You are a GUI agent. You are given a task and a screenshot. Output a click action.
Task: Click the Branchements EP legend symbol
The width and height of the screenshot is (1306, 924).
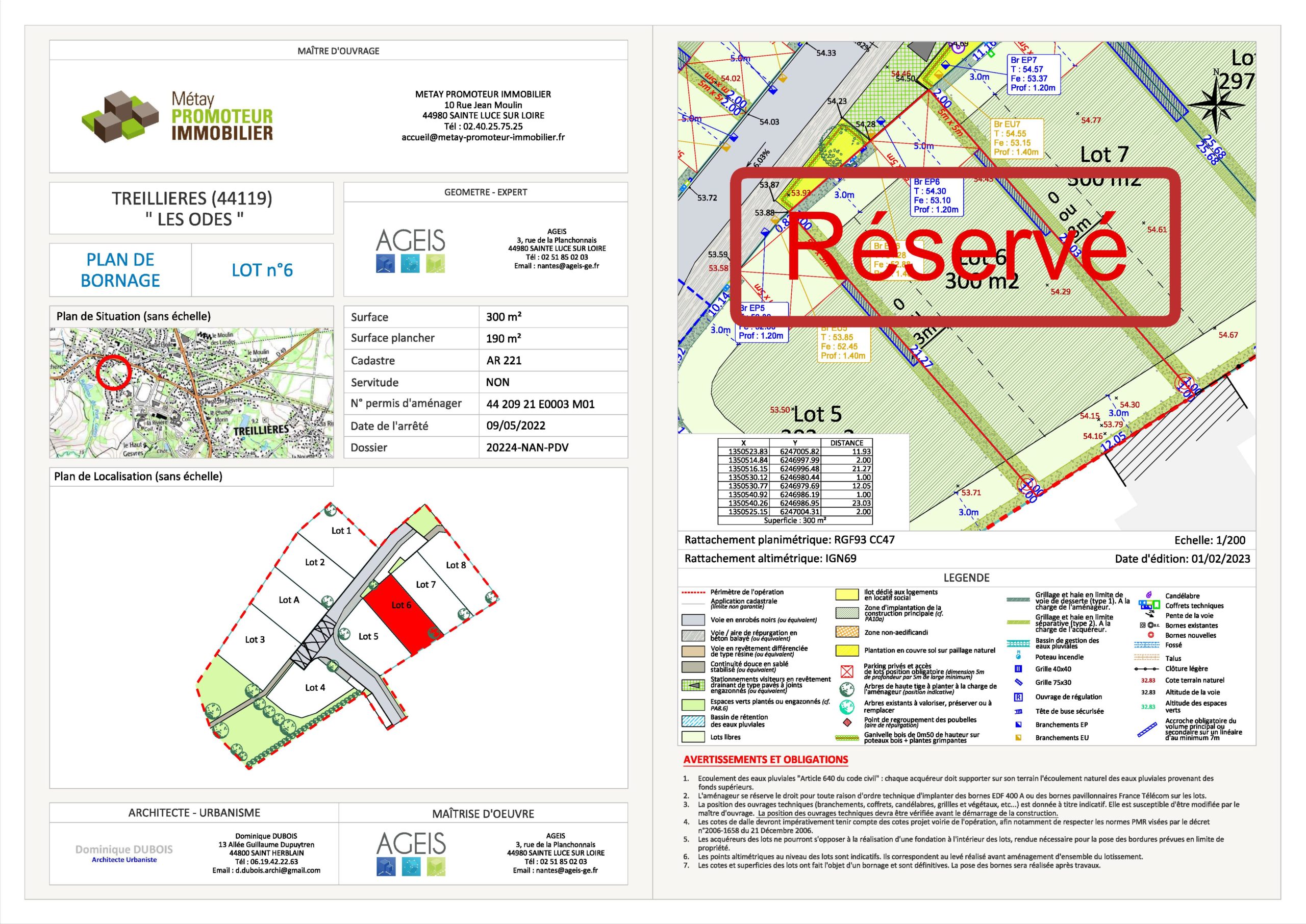point(1018,725)
